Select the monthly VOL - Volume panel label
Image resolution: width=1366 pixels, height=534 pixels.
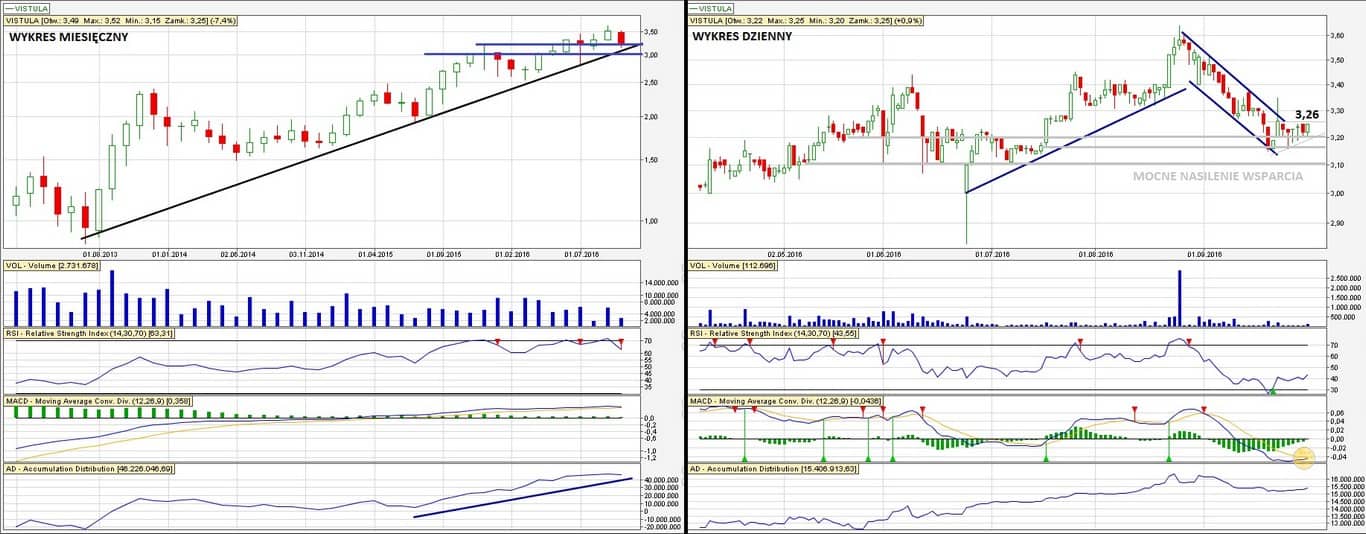pos(65,266)
